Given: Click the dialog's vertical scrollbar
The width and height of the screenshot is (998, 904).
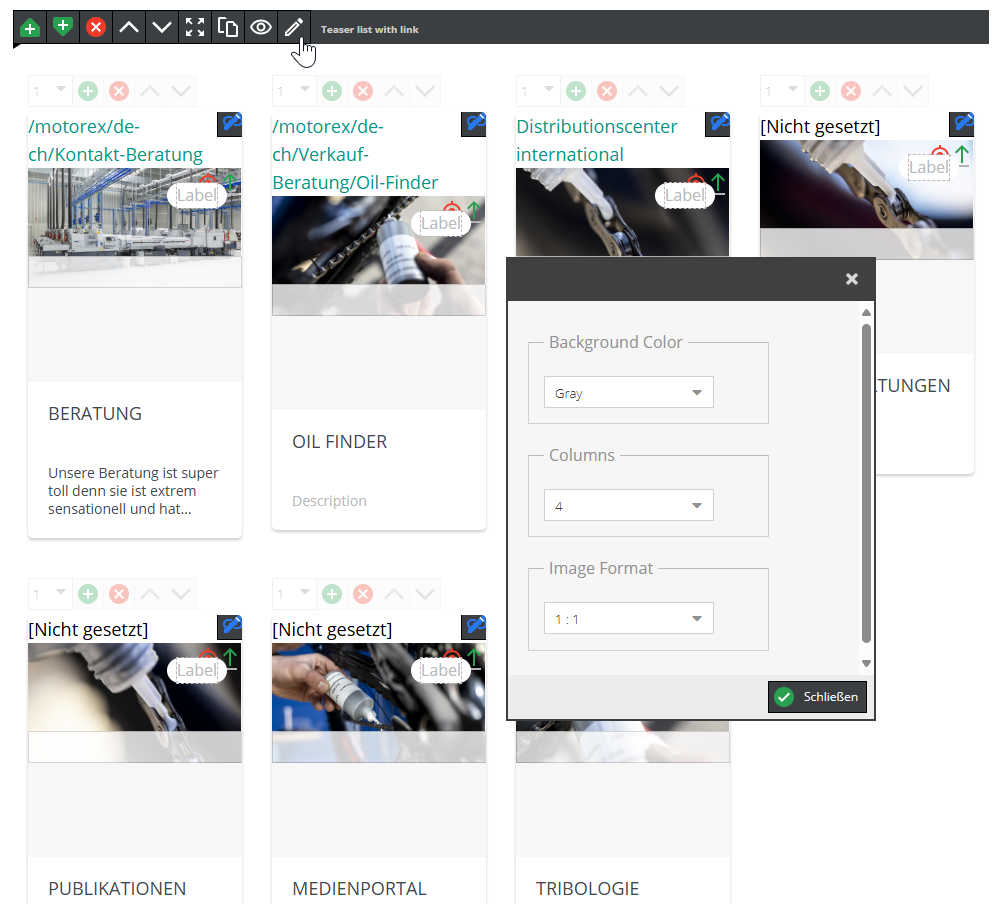Looking at the screenshot, I should [x=866, y=480].
